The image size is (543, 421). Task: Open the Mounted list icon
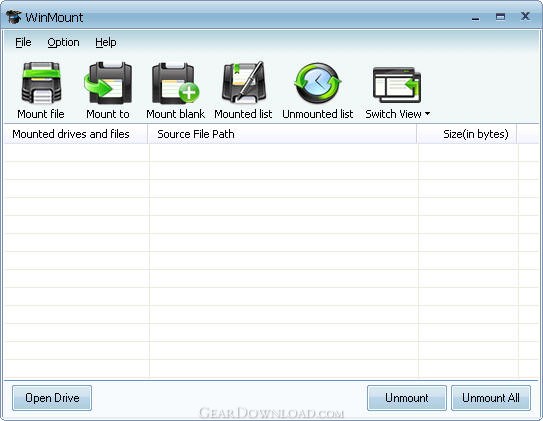click(244, 82)
